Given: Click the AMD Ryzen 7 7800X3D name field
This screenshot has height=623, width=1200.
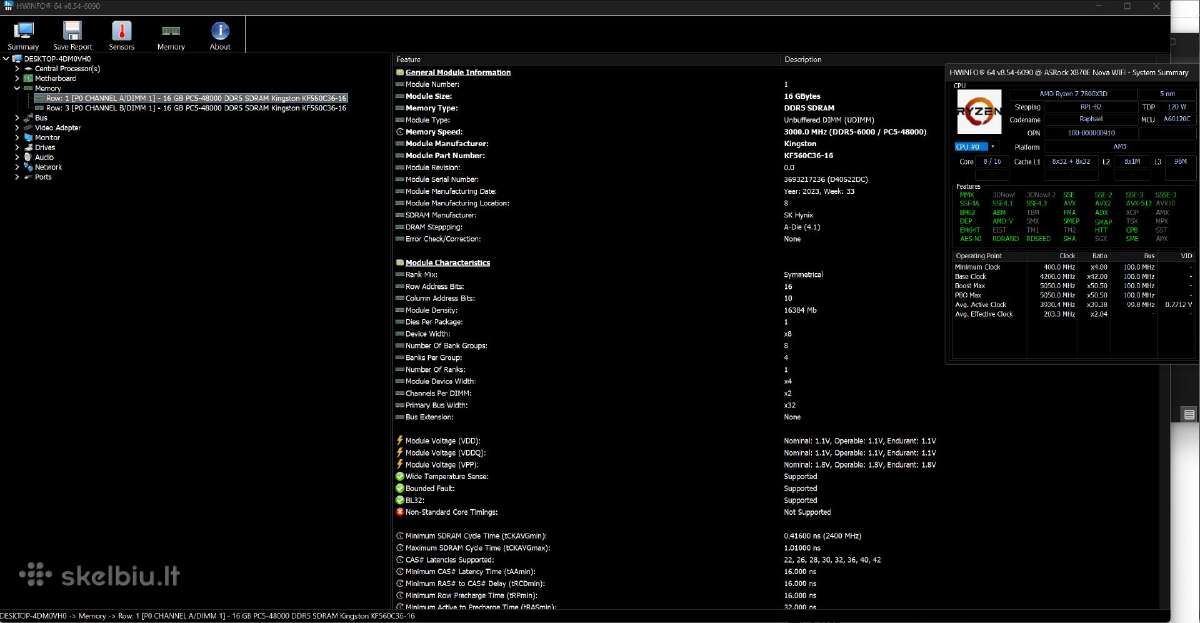Looking at the screenshot, I should tap(1074, 93).
